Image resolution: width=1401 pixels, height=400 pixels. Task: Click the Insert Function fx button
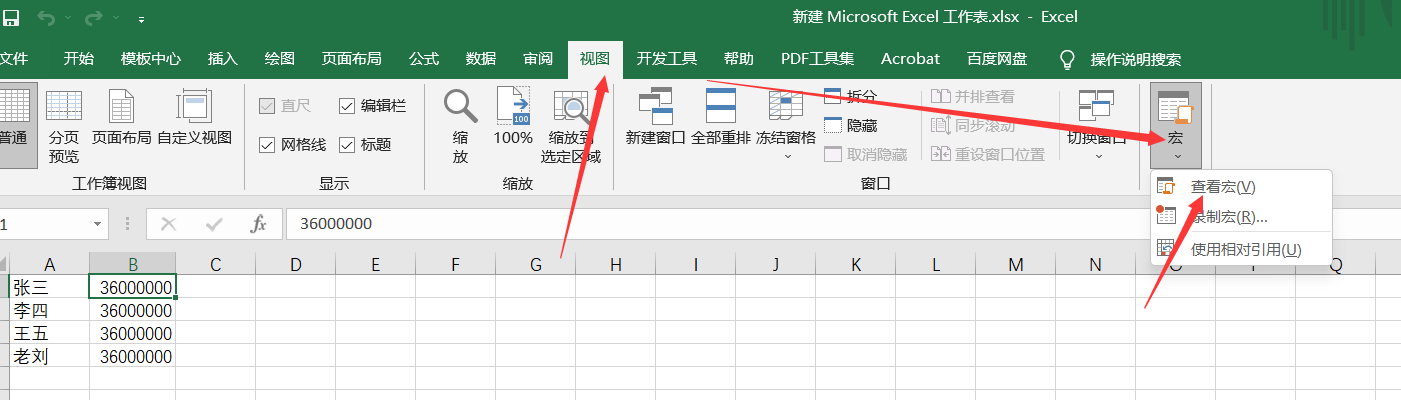click(258, 224)
